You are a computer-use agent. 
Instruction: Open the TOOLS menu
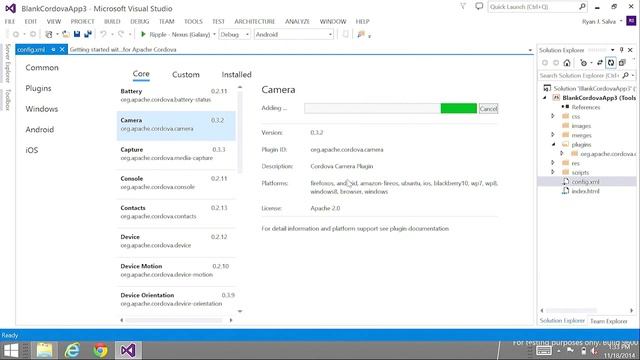point(193,21)
